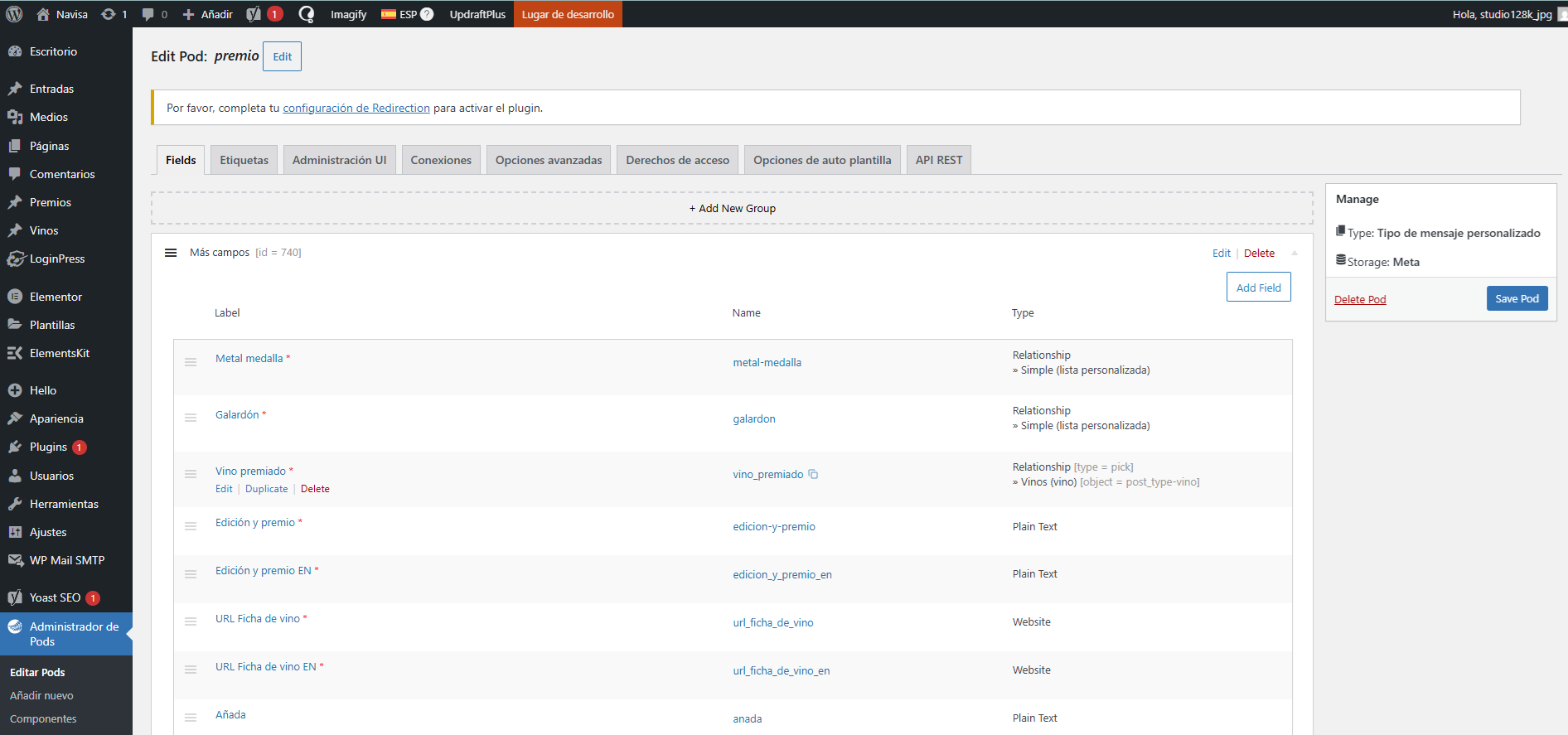Collapse the Más campos group arrow

tap(1295, 253)
